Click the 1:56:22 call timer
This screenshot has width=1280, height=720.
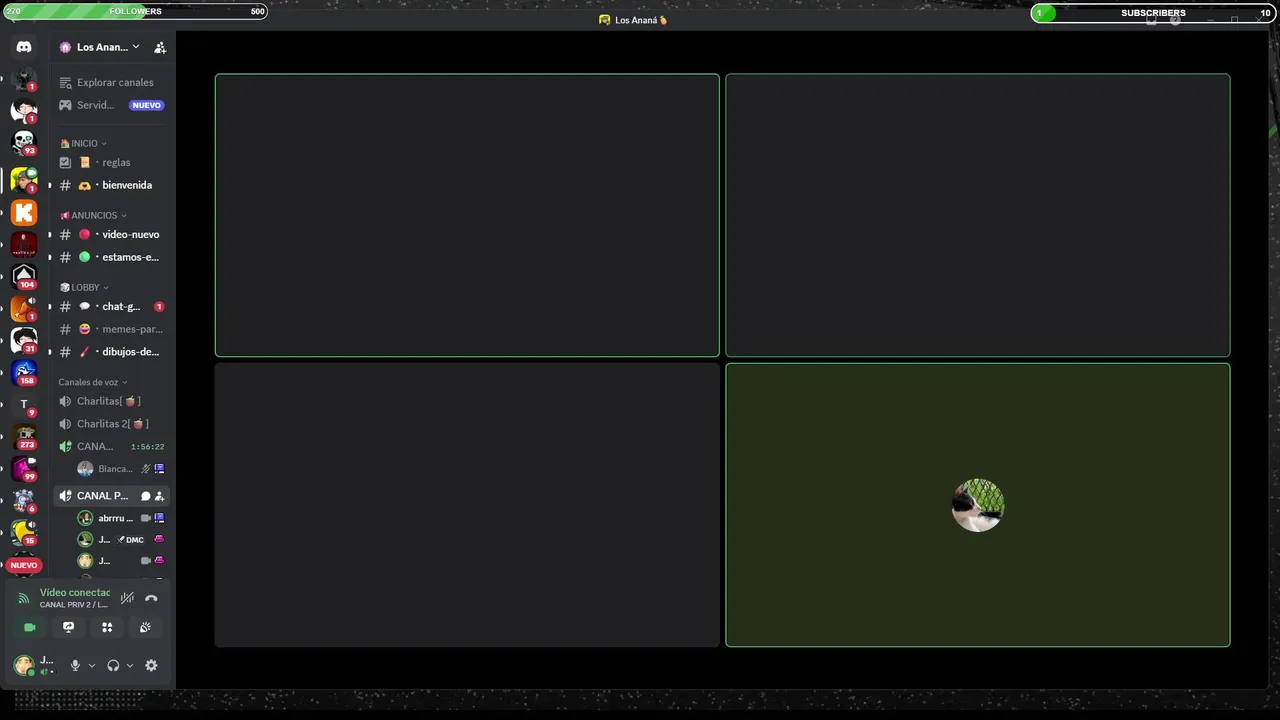(x=148, y=447)
